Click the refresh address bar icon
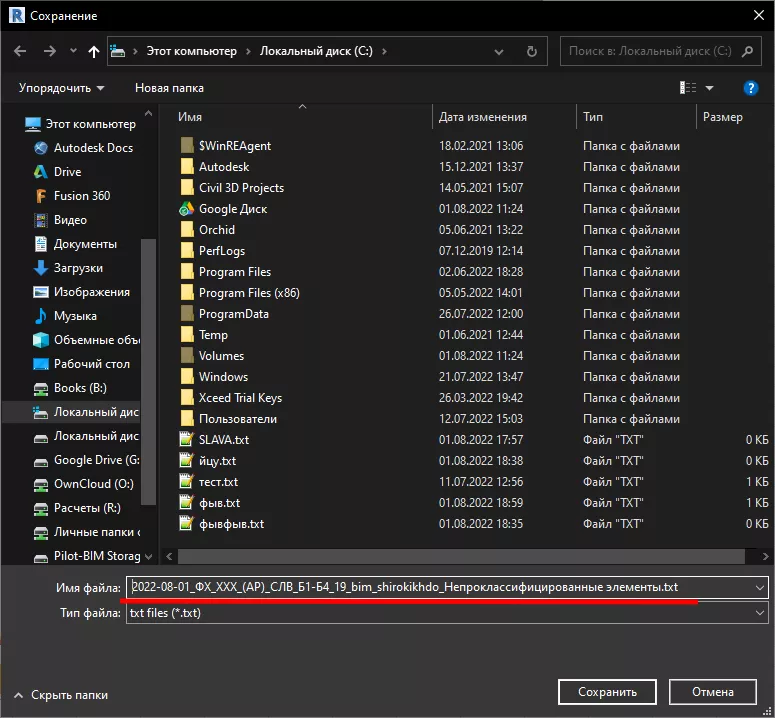The height and width of the screenshot is (718, 775). tap(532, 51)
